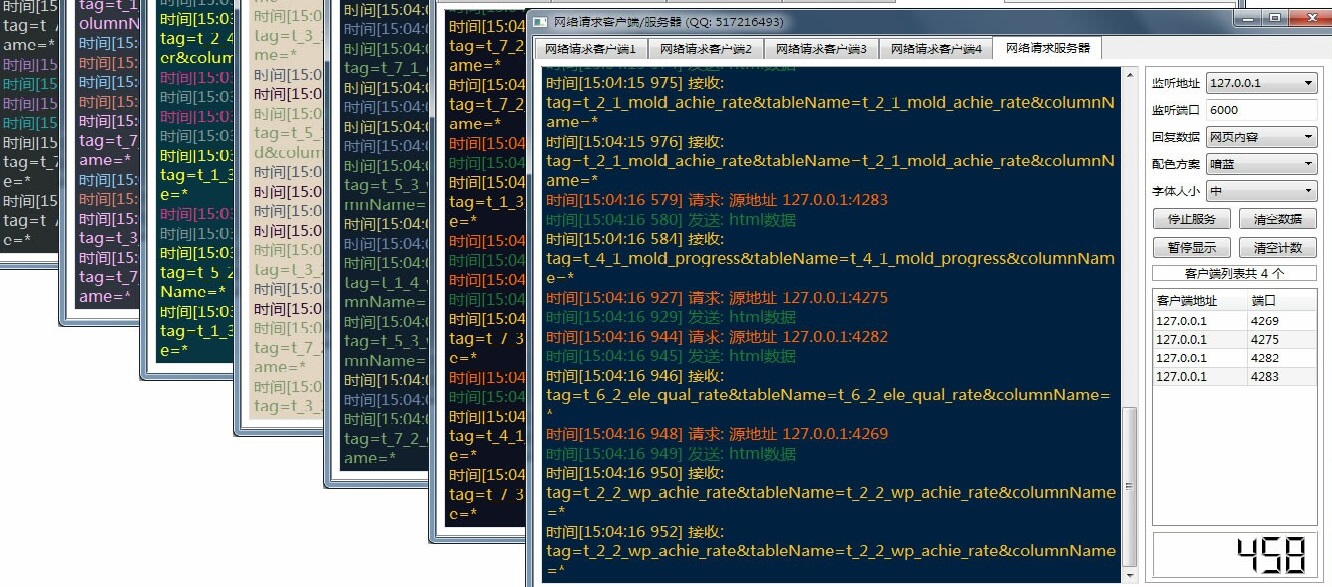Screen dimensions: 1332x587
Task: Click the 暂停显示 button
Action: point(1192,247)
